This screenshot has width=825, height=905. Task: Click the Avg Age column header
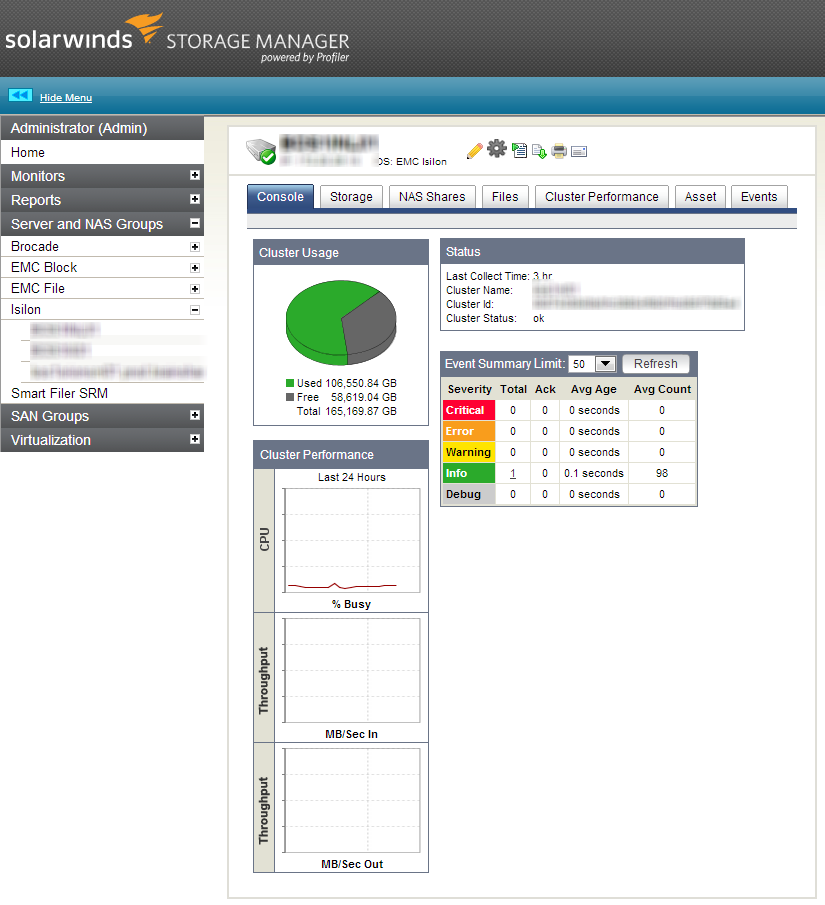593,390
